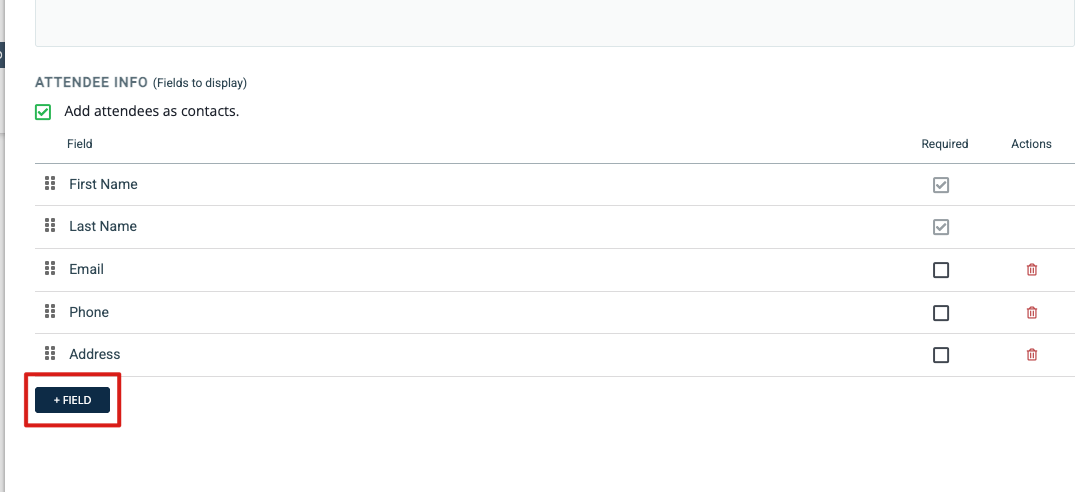Image resolution: width=1081 pixels, height=492 pixels.
Task: Click the Required column header
Action: 944,144
